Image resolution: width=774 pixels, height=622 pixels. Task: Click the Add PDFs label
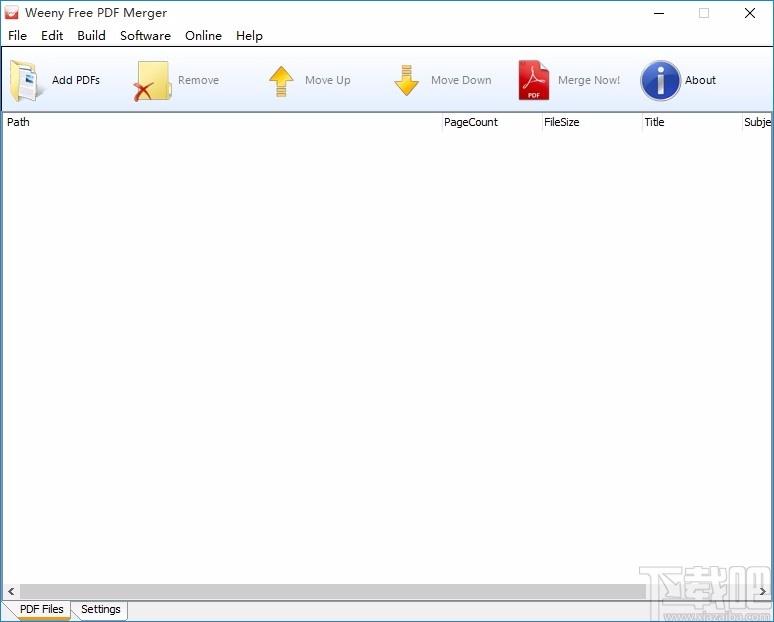pos(76,80)
